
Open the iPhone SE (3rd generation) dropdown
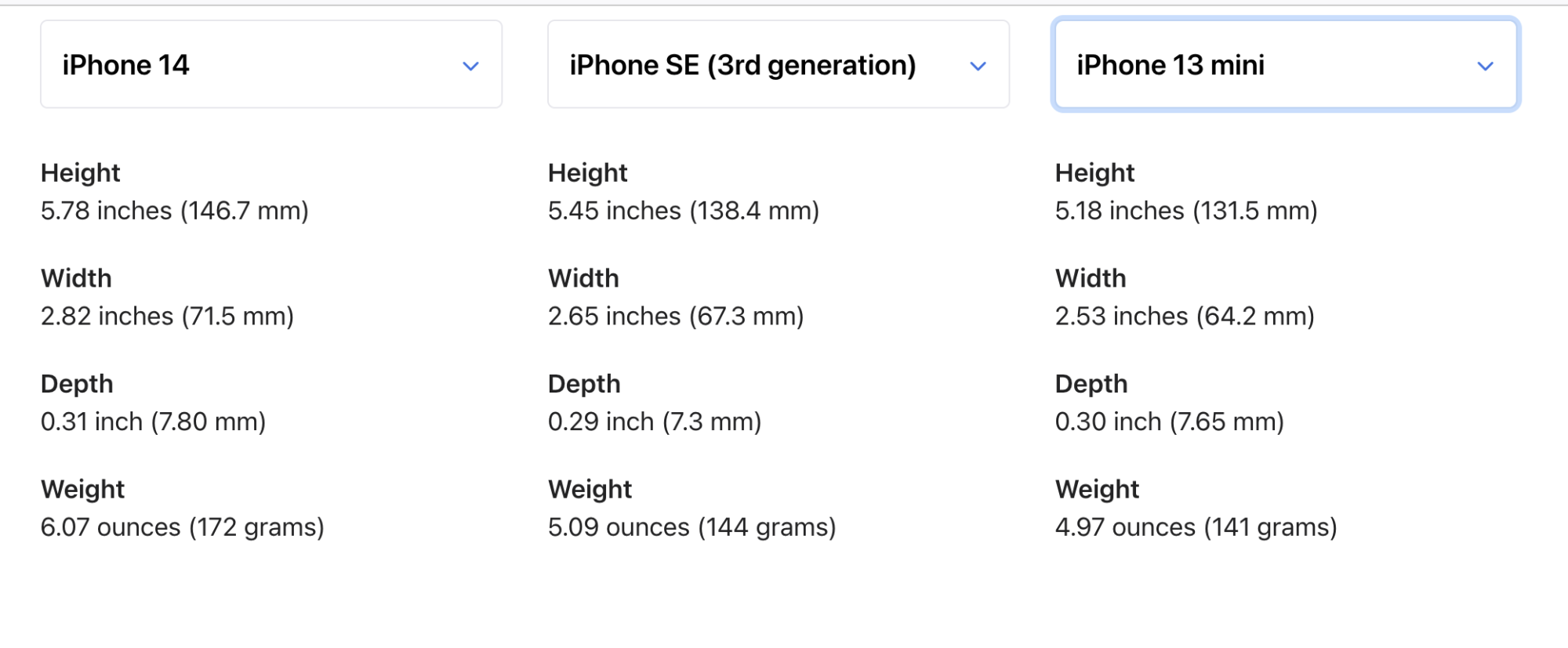[778, 65]
